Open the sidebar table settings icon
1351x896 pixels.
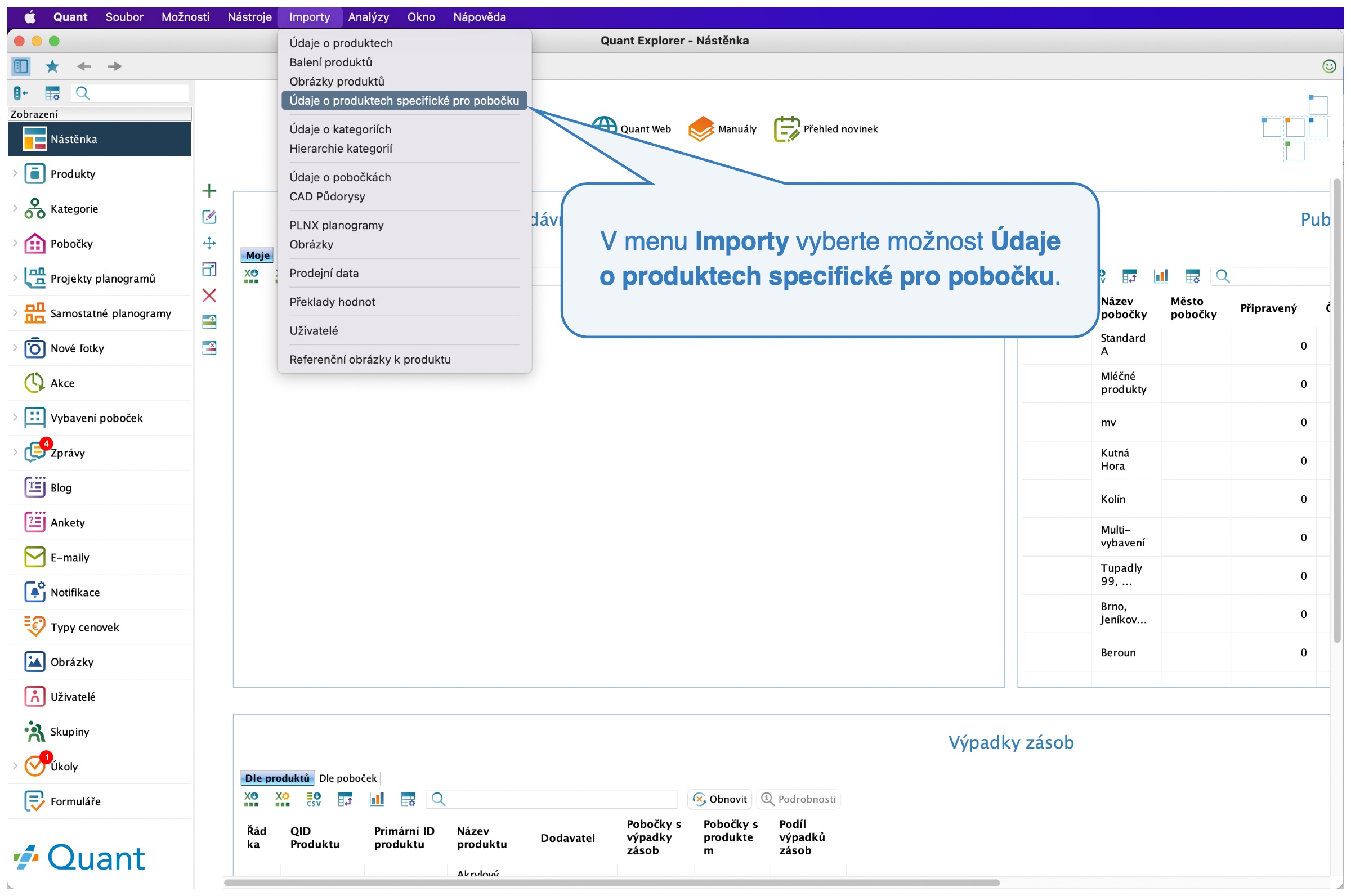point(52,93)
